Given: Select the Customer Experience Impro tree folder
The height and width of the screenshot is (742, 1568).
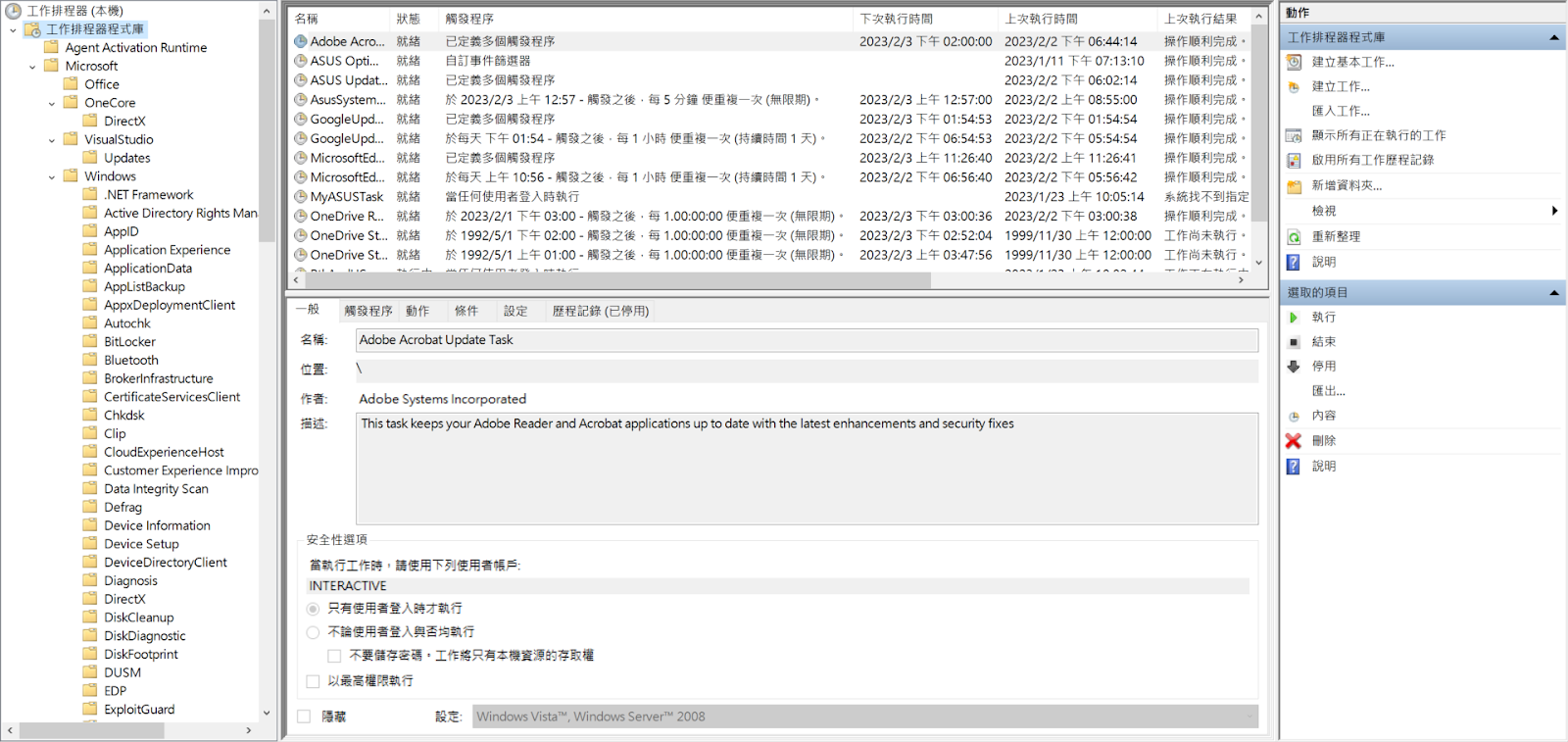Looking at the screenshot, I should (x=181, y=470).
